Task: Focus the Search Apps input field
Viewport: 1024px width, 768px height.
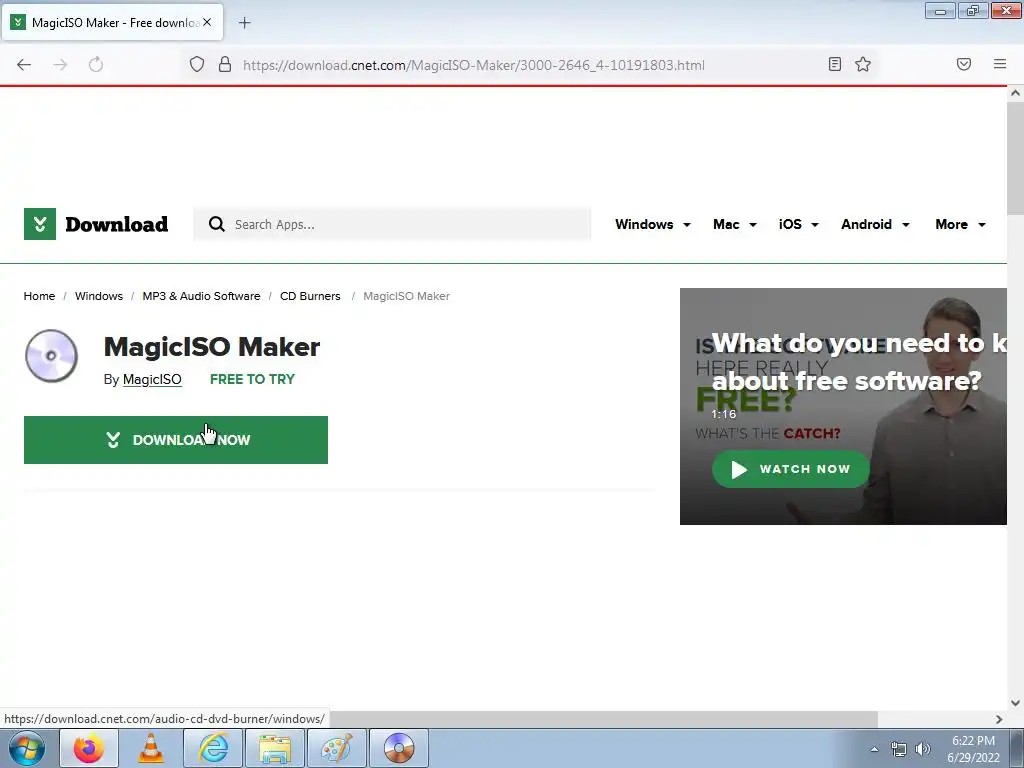Action: point(392,224)
